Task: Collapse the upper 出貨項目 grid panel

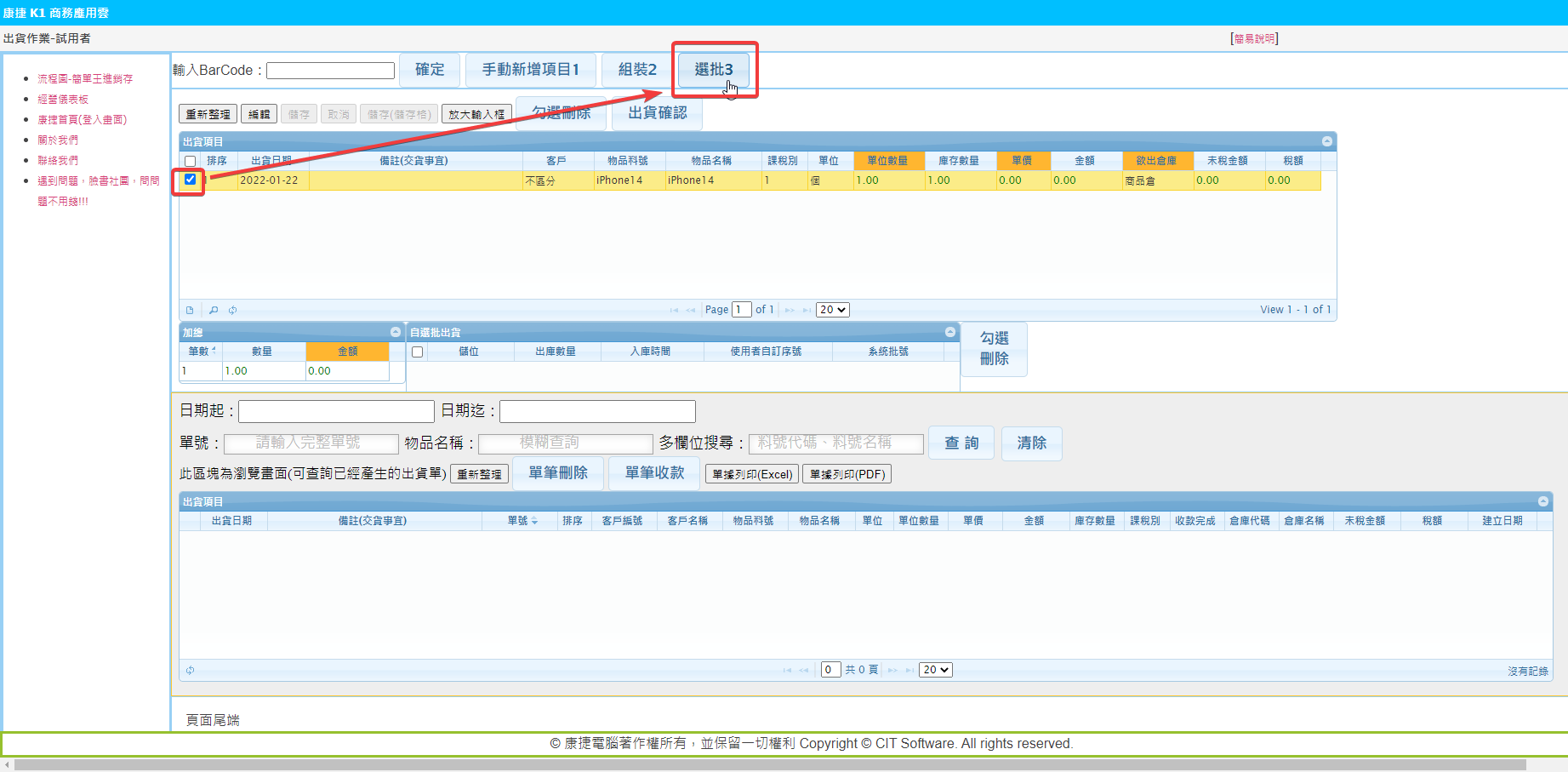Action: pos(1326,141)
